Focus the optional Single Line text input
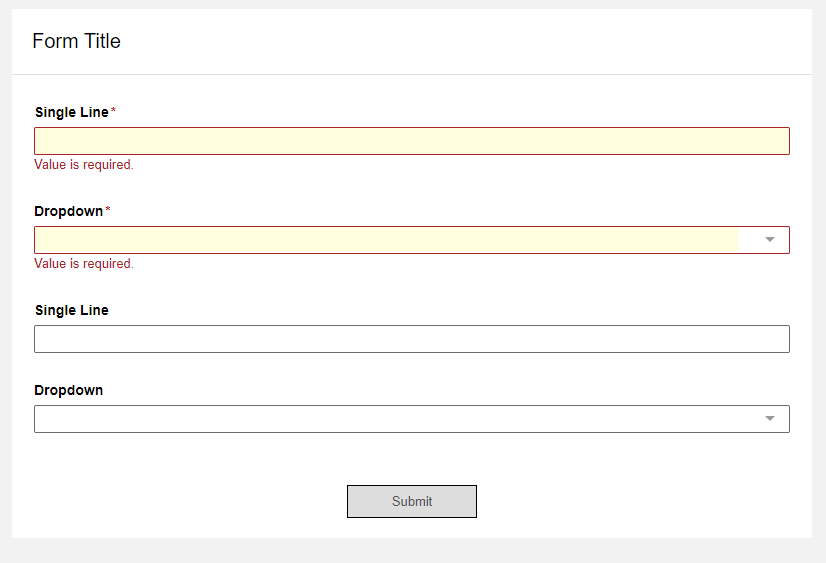826x563 pixels. pos(412,339)
